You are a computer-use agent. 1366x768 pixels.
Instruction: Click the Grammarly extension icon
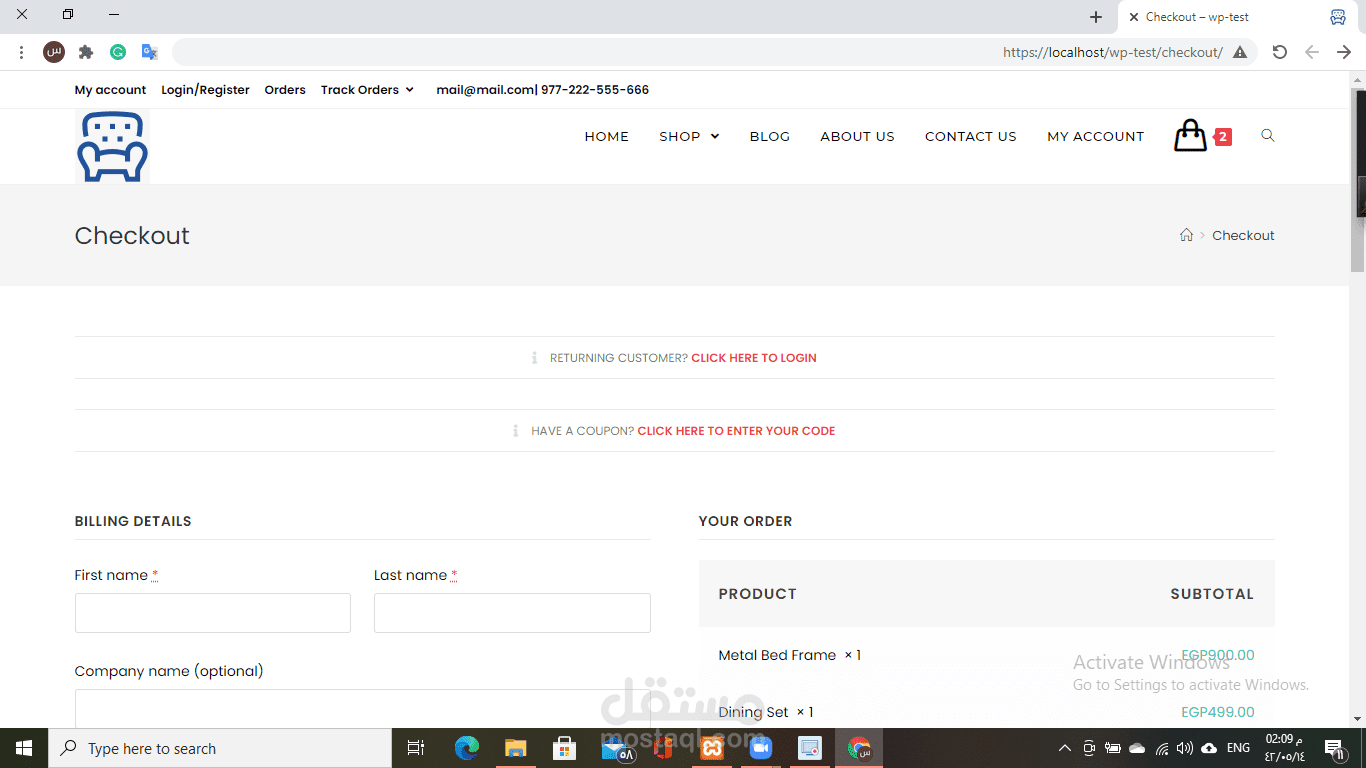click(x=118, y=52)
